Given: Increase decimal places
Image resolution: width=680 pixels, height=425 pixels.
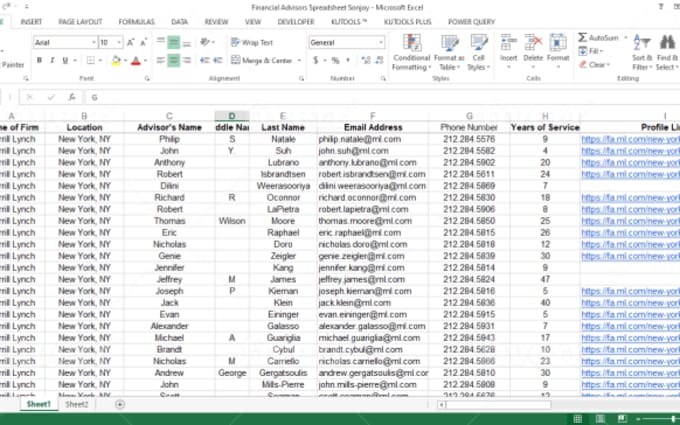Looking at the screenshot, I should 366,60.
